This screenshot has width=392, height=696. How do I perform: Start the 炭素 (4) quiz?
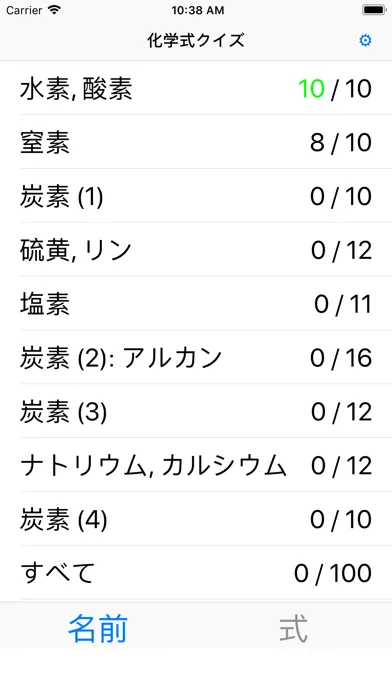coord(196,519)
